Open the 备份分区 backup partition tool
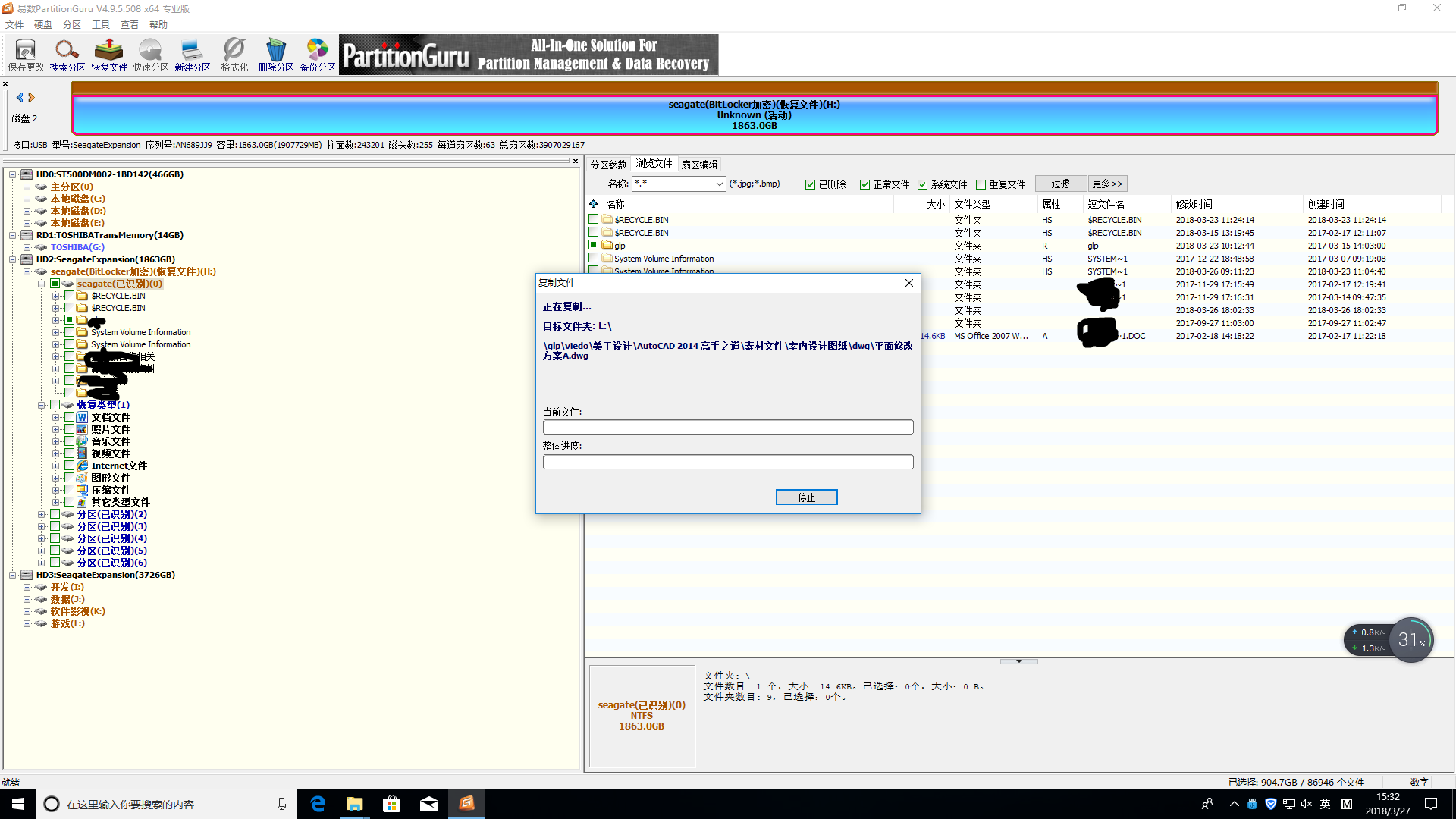The image size is (1456, 819). click(318, 55)
